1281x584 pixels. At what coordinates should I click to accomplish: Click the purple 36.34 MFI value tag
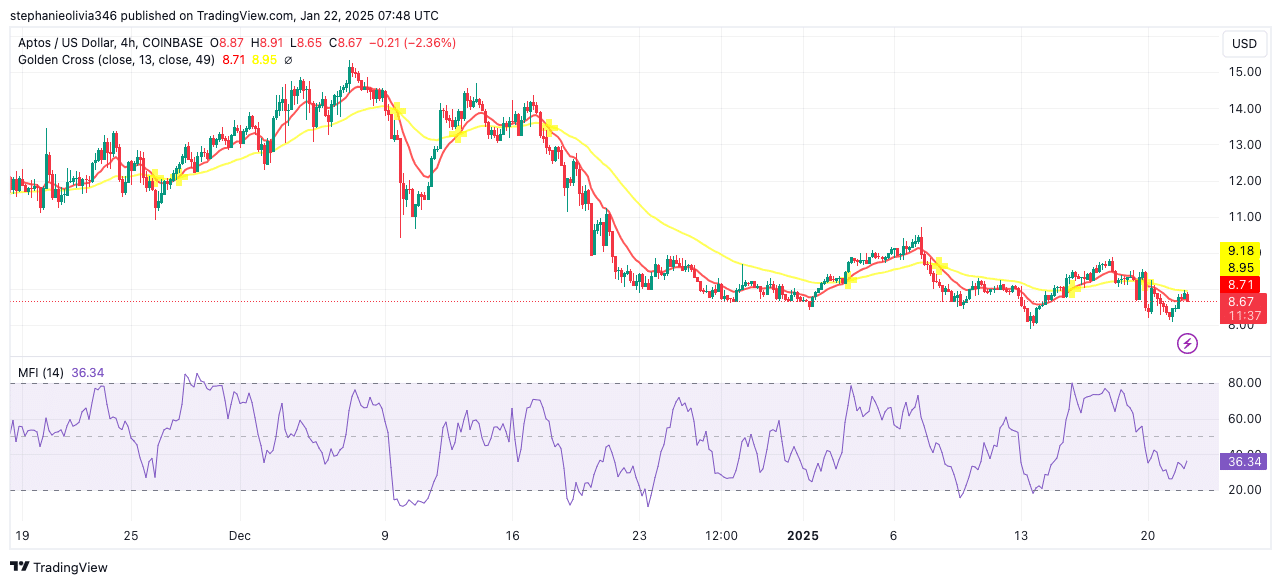click(1243, 462)
